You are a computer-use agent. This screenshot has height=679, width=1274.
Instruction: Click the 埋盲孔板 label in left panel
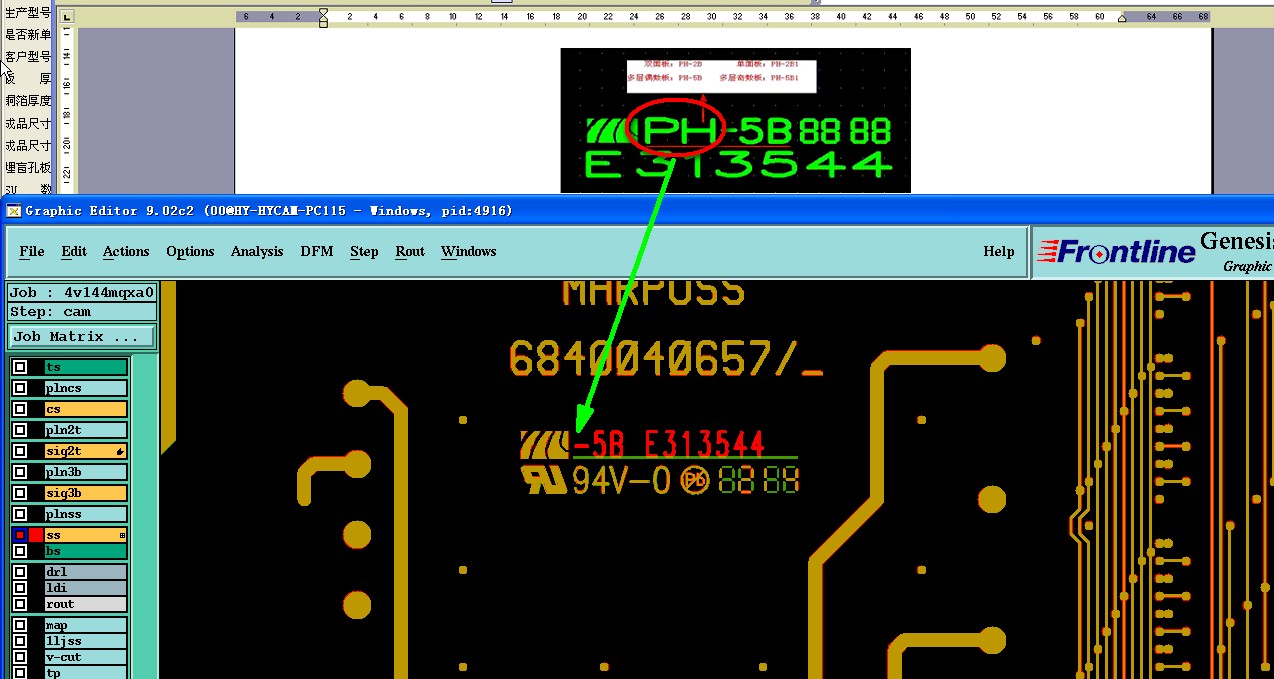coord(28,167)
